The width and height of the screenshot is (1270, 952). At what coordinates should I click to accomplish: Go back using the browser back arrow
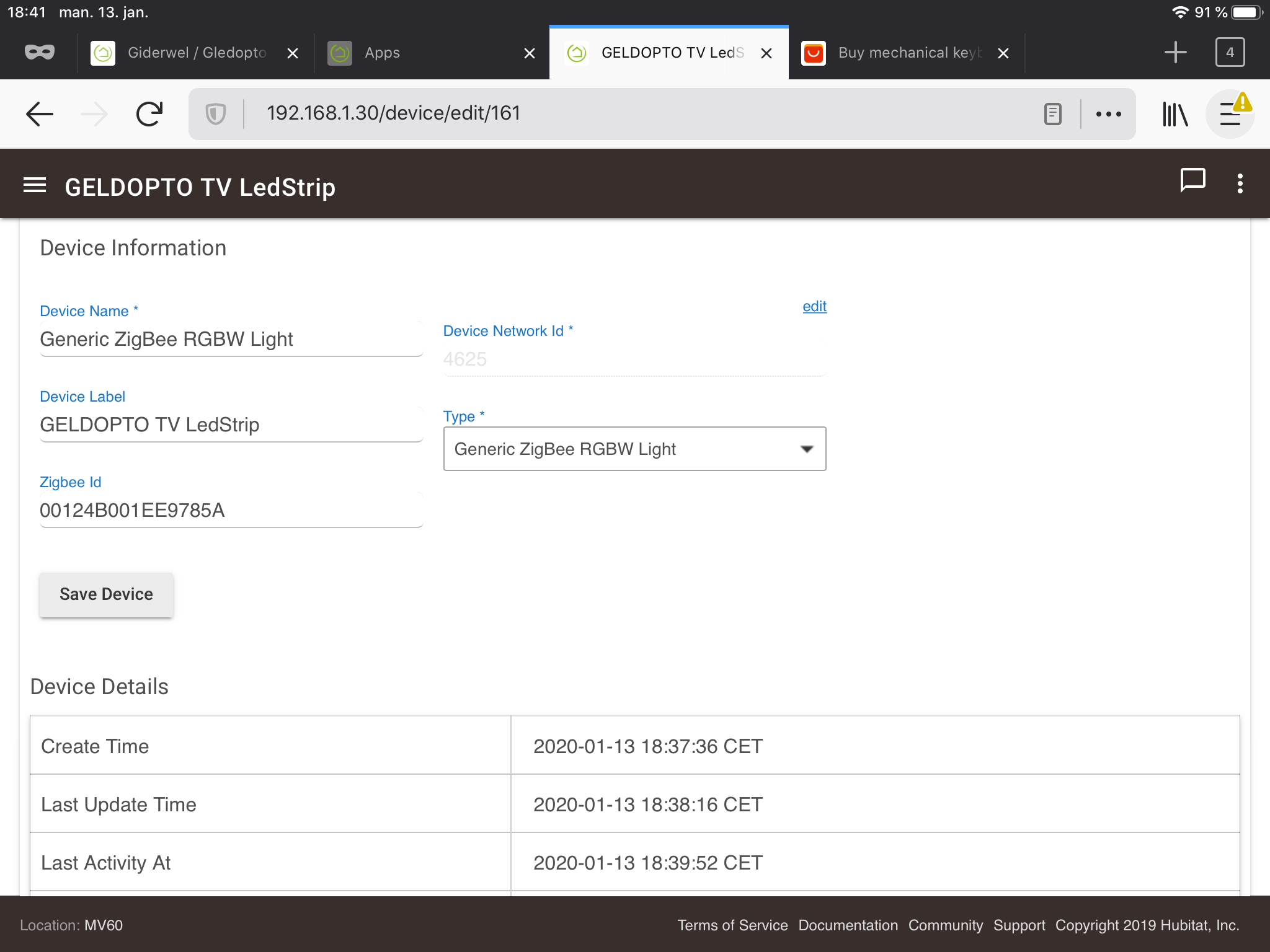40,114
